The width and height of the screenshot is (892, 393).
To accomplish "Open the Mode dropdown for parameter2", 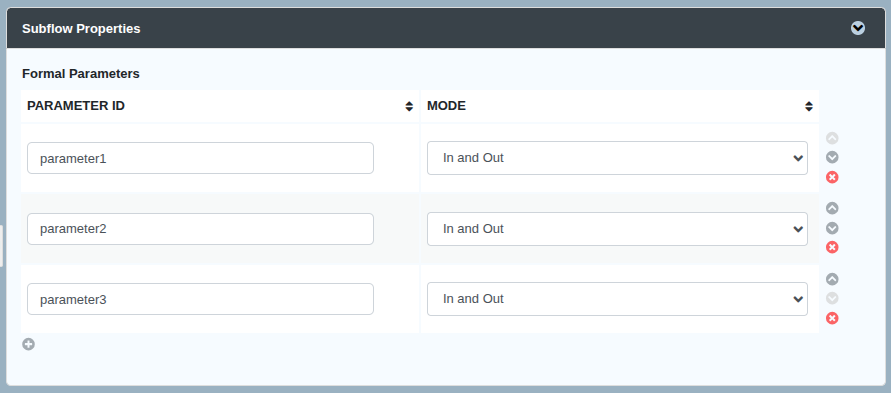I will (617, 229).
